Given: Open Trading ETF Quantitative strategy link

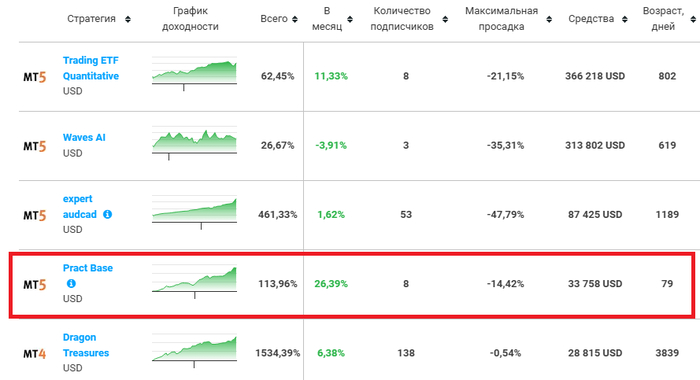Looking at the screenshot, I should point(91,68).
